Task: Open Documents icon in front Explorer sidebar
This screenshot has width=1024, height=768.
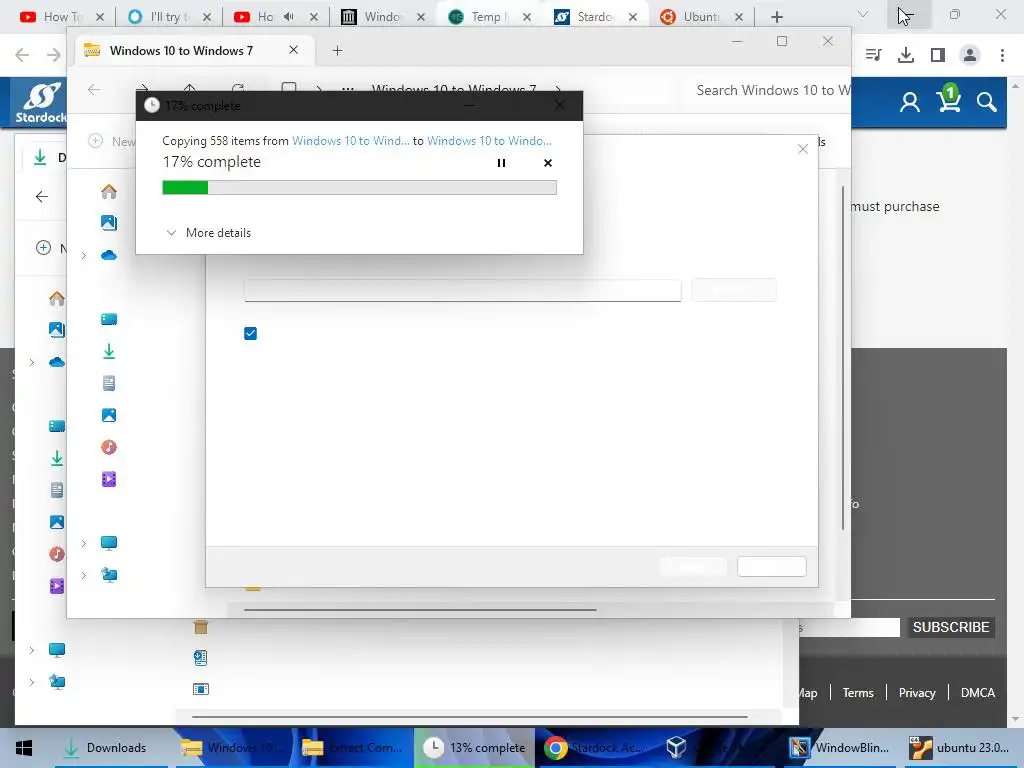Action: coord(109,383)
